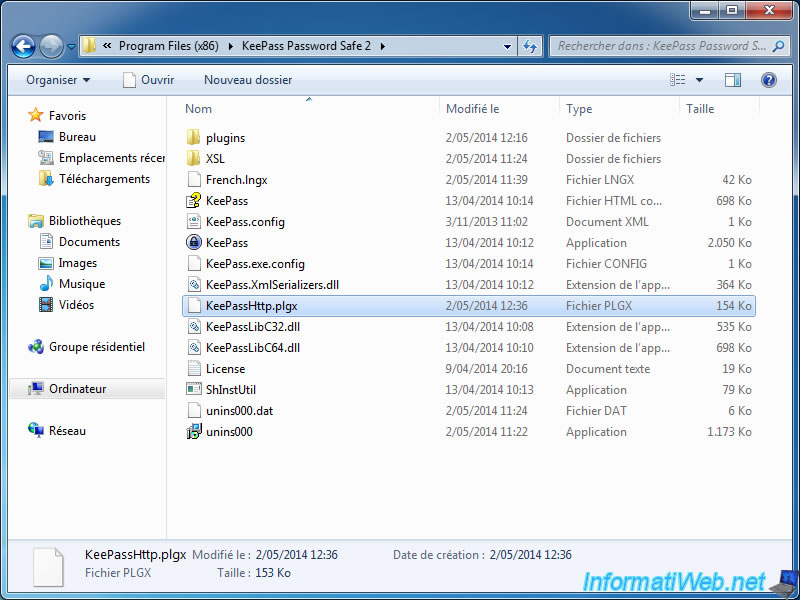Create a folder with Nouveau dossier
The width and height of the screenshot is (800, 600).
click(248, 80)
